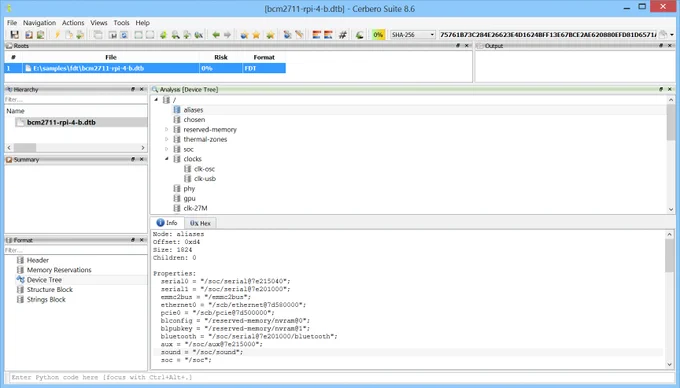
Task: Float the Roots panel
Action: [x=458, y=46]
